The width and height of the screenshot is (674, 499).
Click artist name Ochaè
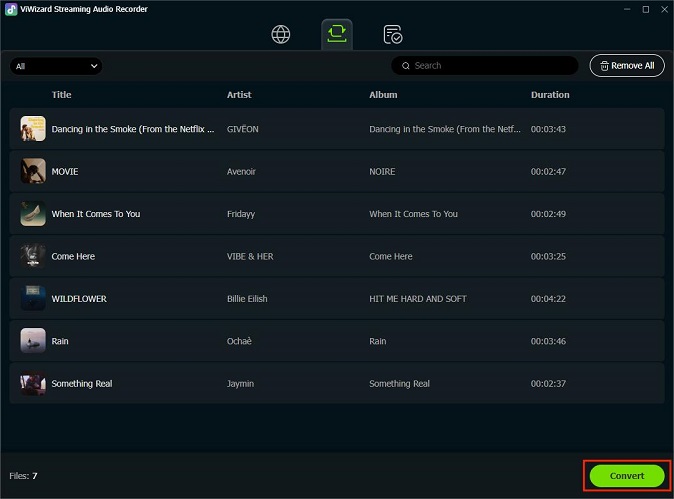pos(239,341)
